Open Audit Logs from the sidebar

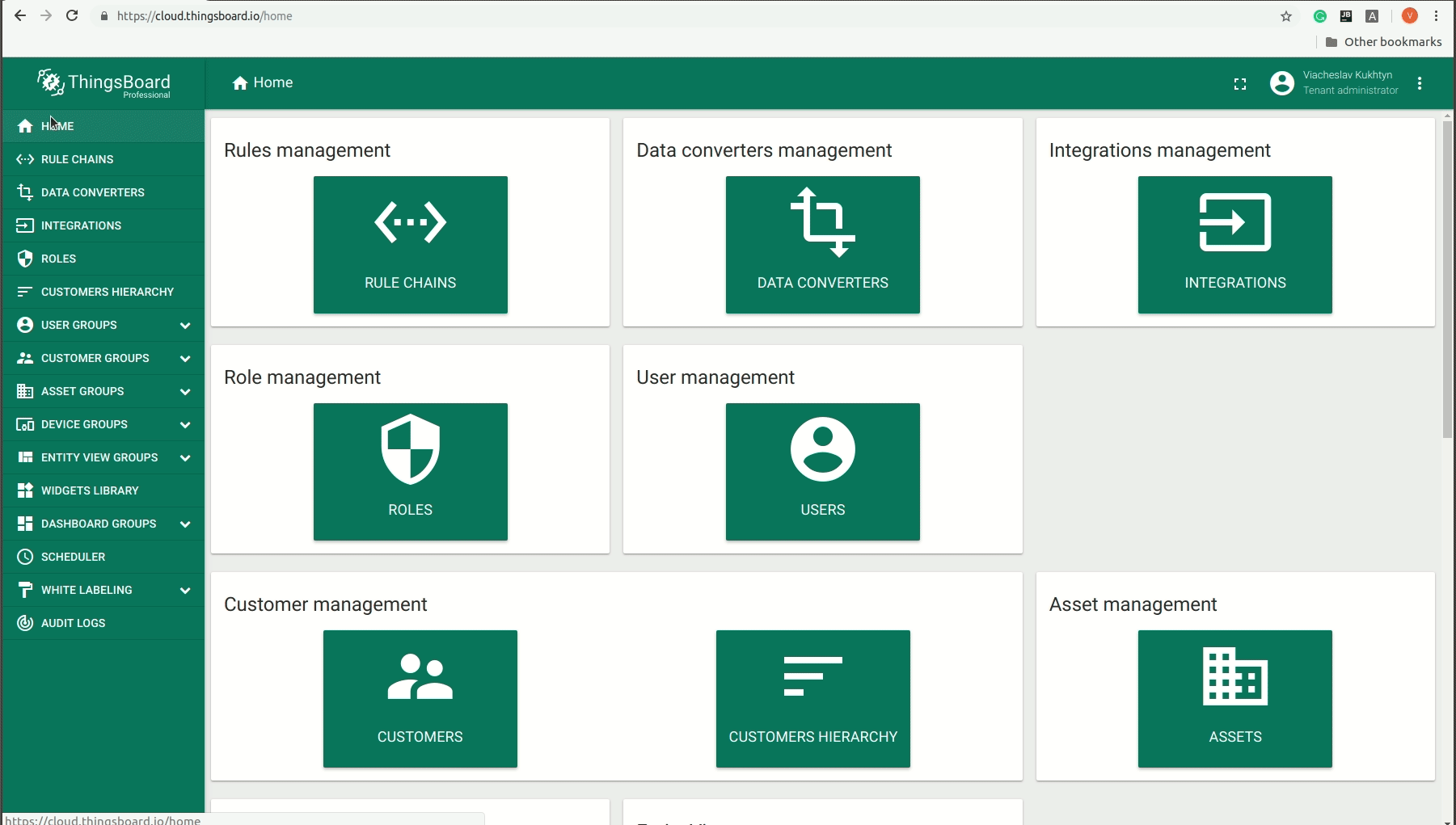pyautogui.click(x=73, y=623)
